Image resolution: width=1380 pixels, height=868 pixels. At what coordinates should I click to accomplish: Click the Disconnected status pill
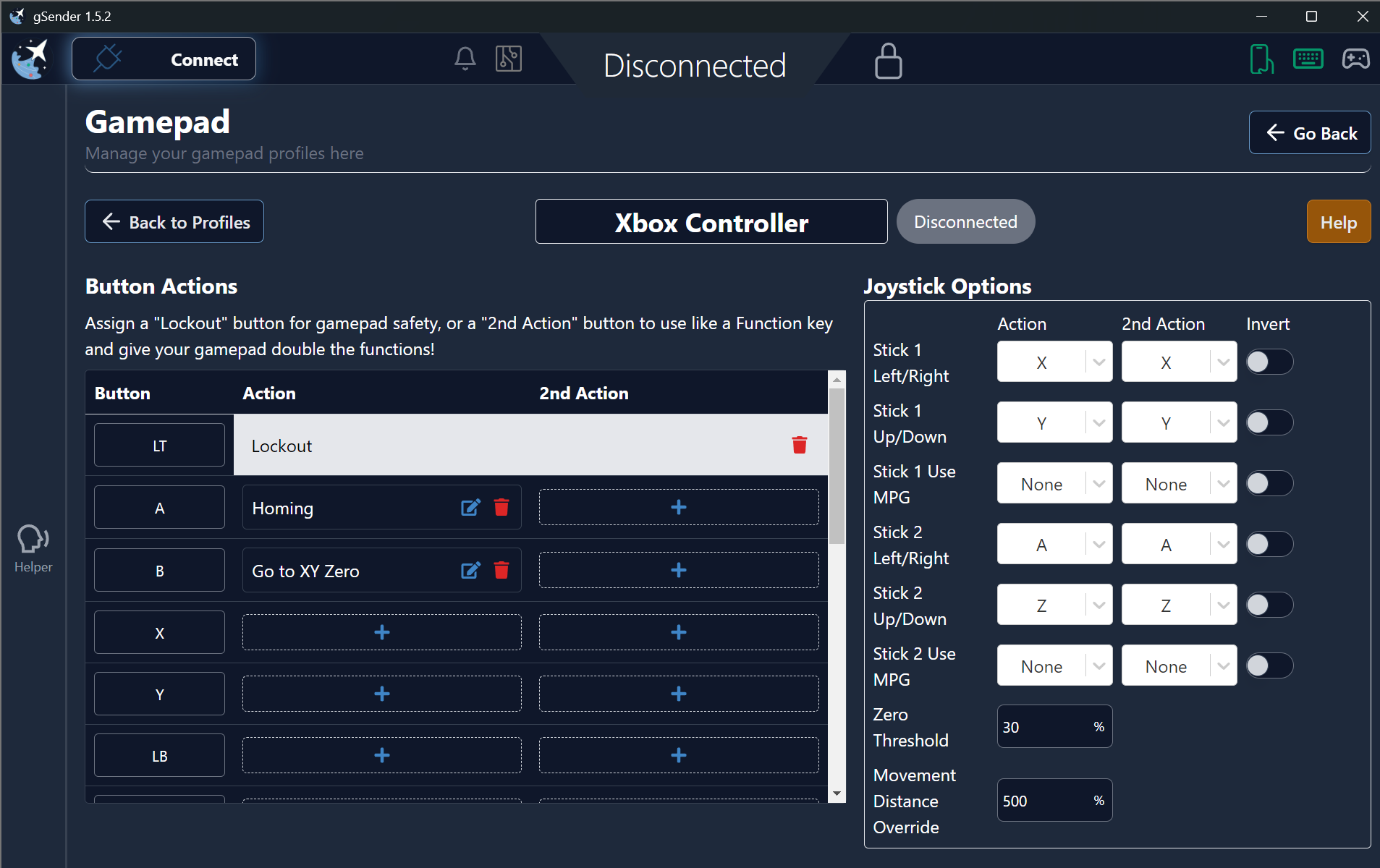pos(965,221)
